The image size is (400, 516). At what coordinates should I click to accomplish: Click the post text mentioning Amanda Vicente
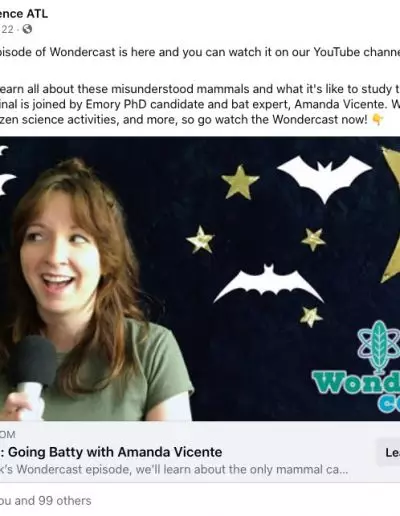[x=200, y=104]
